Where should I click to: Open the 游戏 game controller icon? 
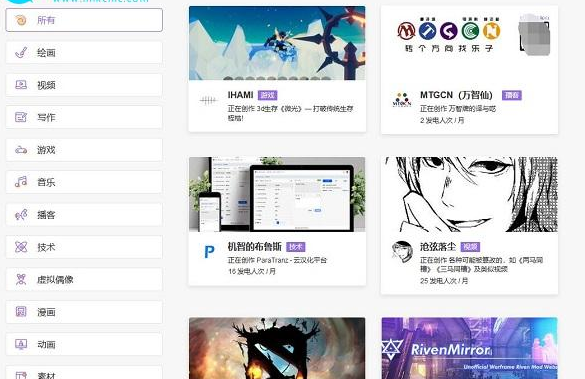click(21, 150)
